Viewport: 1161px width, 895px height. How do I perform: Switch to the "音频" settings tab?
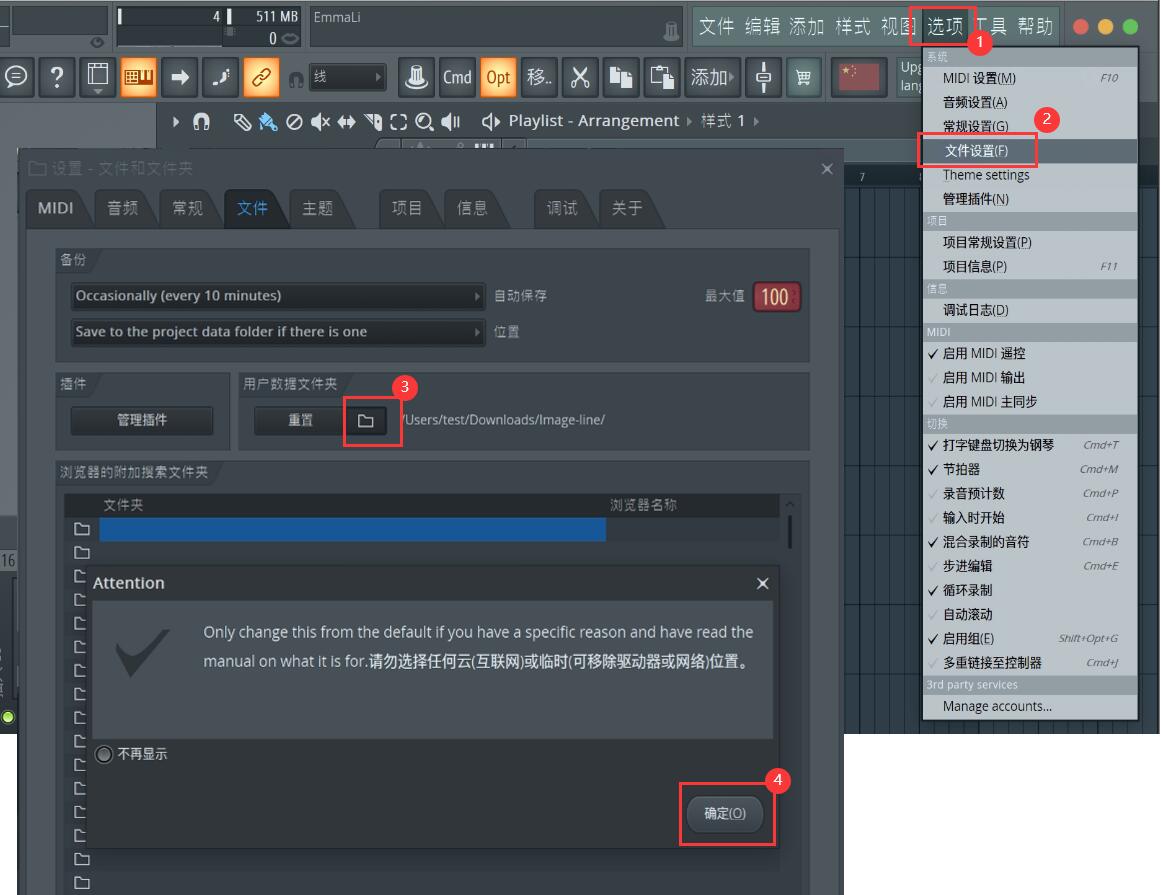click(123, 208)
